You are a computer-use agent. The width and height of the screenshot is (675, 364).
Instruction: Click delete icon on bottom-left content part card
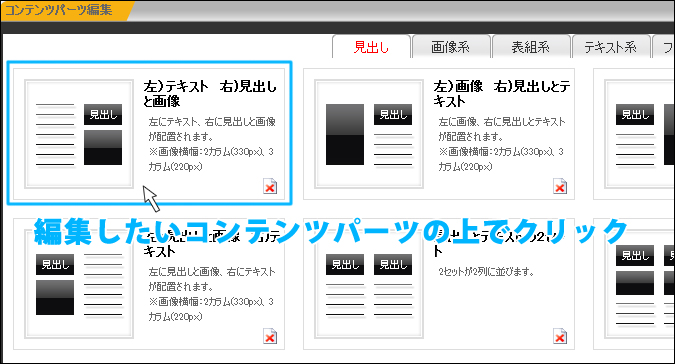tap(270, 336)
